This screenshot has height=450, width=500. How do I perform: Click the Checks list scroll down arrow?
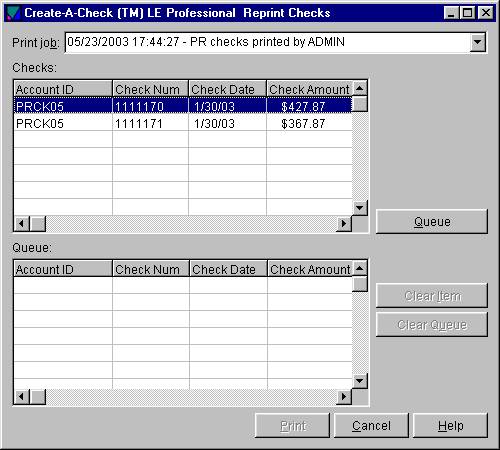pyautogui.click(x=359, y=208)
